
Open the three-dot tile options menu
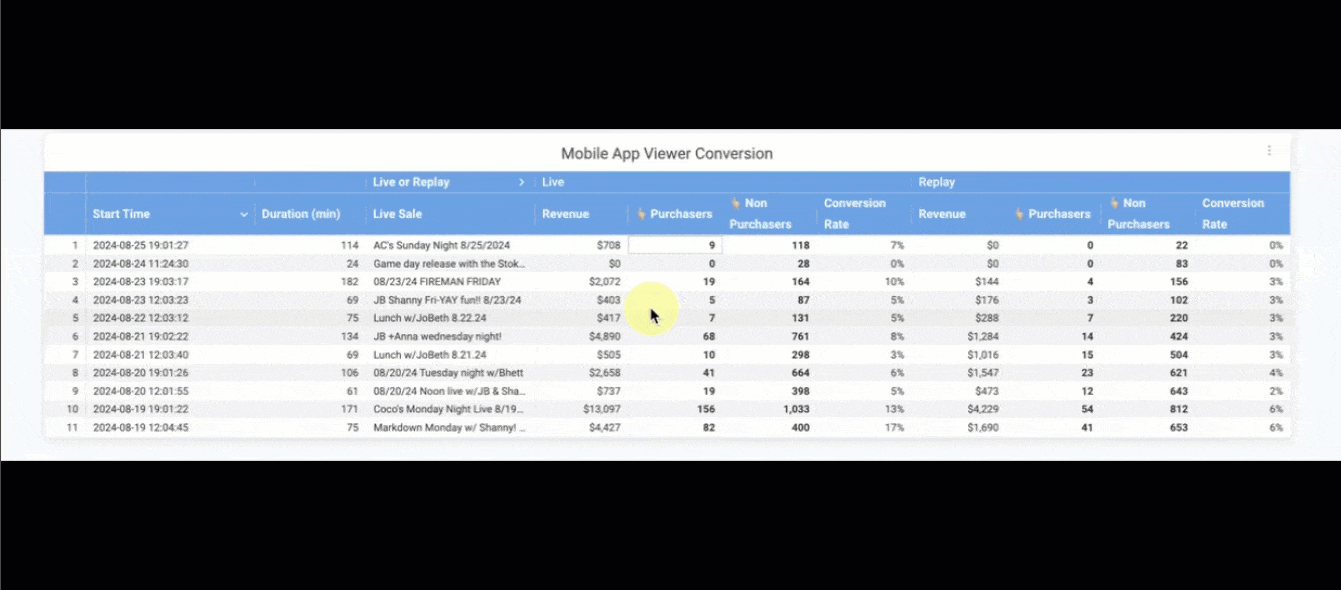point(1269,151)
